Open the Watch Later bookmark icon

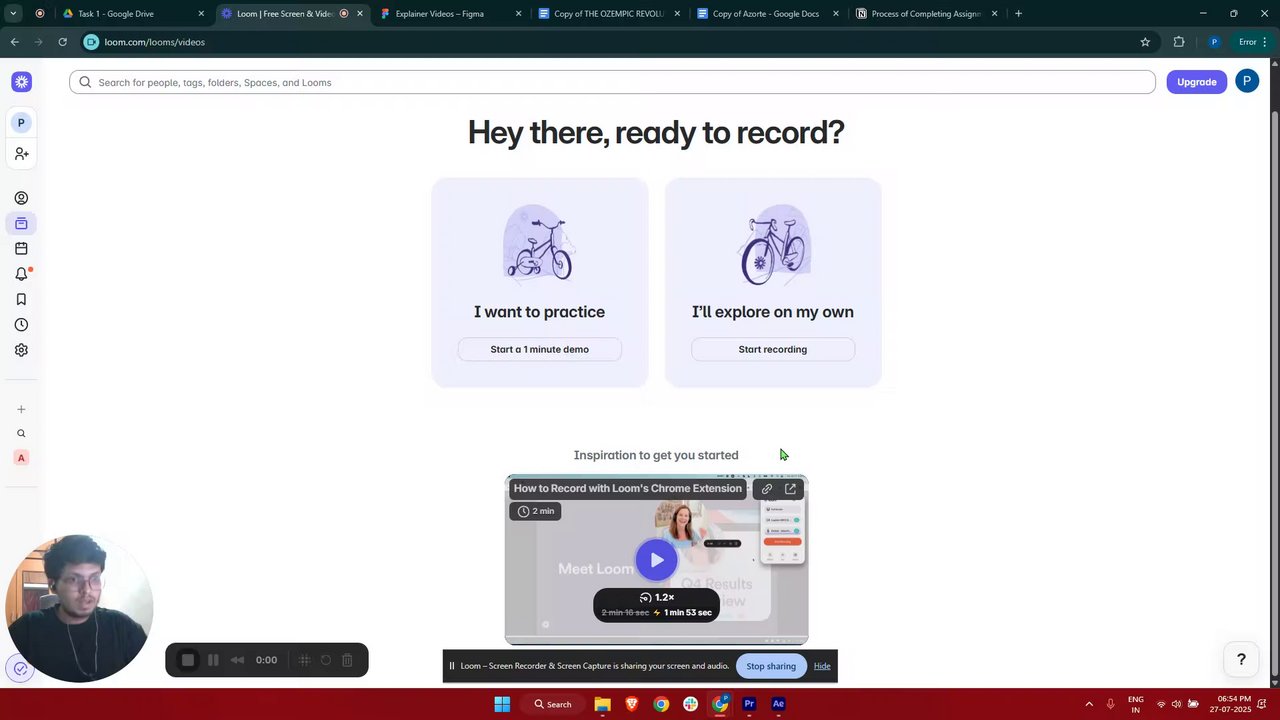pyautogui.click(x=21, y=300)
